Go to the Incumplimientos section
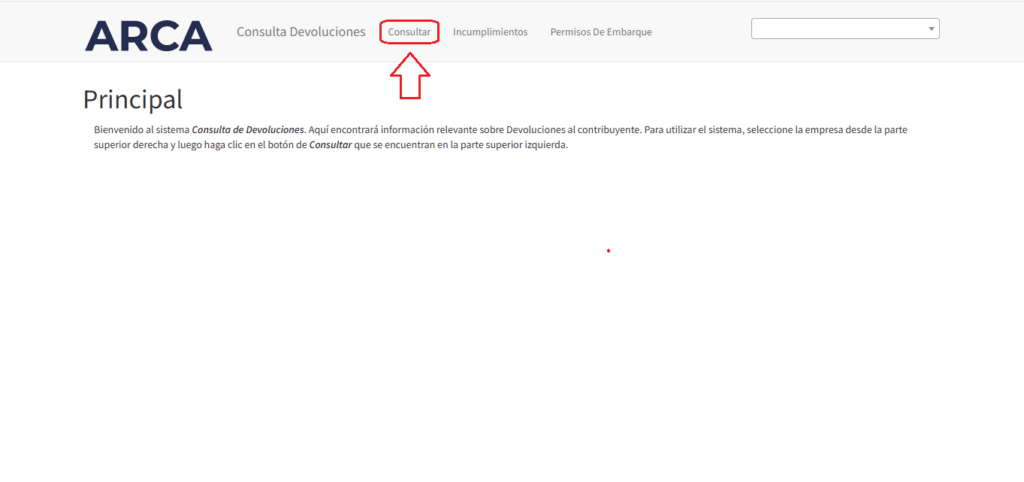Image resolution: width=1024 pixels, height=482 pixels. click(x=490, y=32)
